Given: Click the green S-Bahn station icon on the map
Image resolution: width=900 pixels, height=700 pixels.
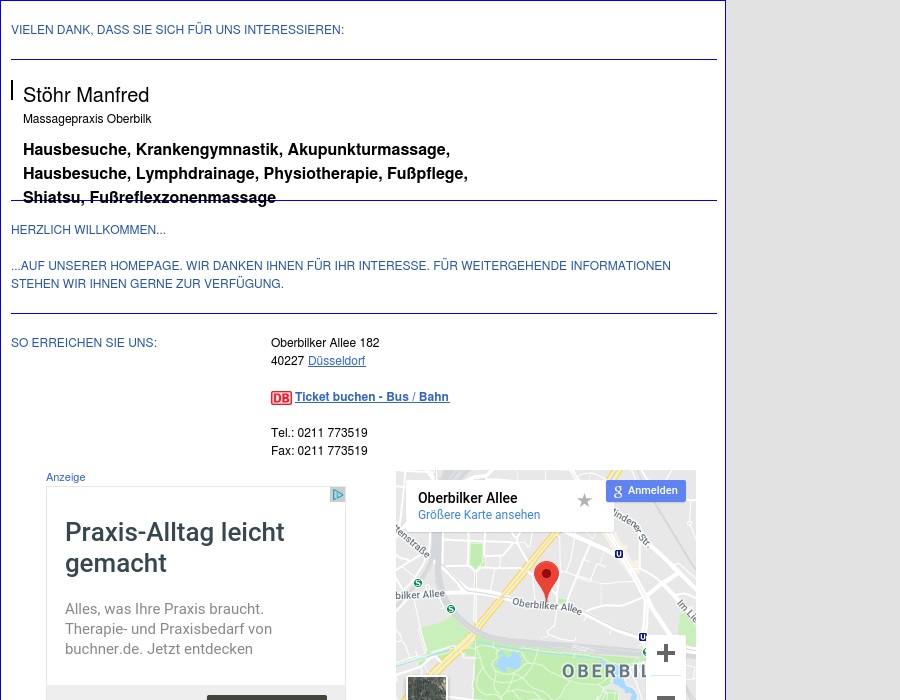Looking at the screenshot, I should pos(417,583).
